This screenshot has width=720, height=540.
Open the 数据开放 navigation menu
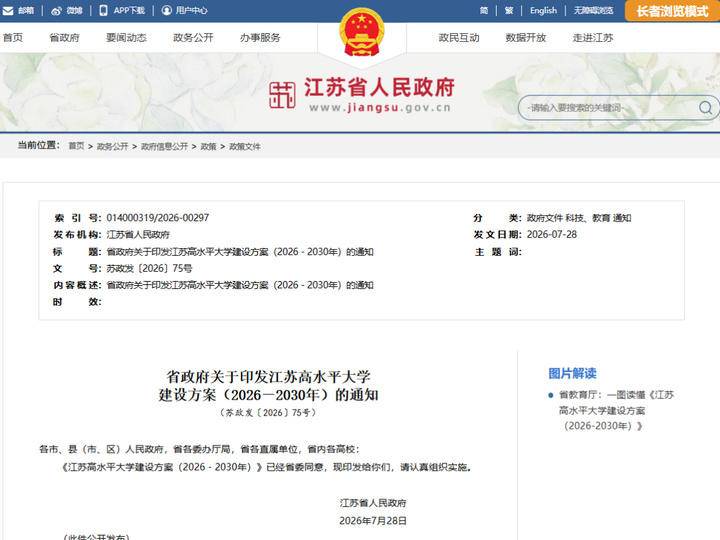click(x=526, y=38)
